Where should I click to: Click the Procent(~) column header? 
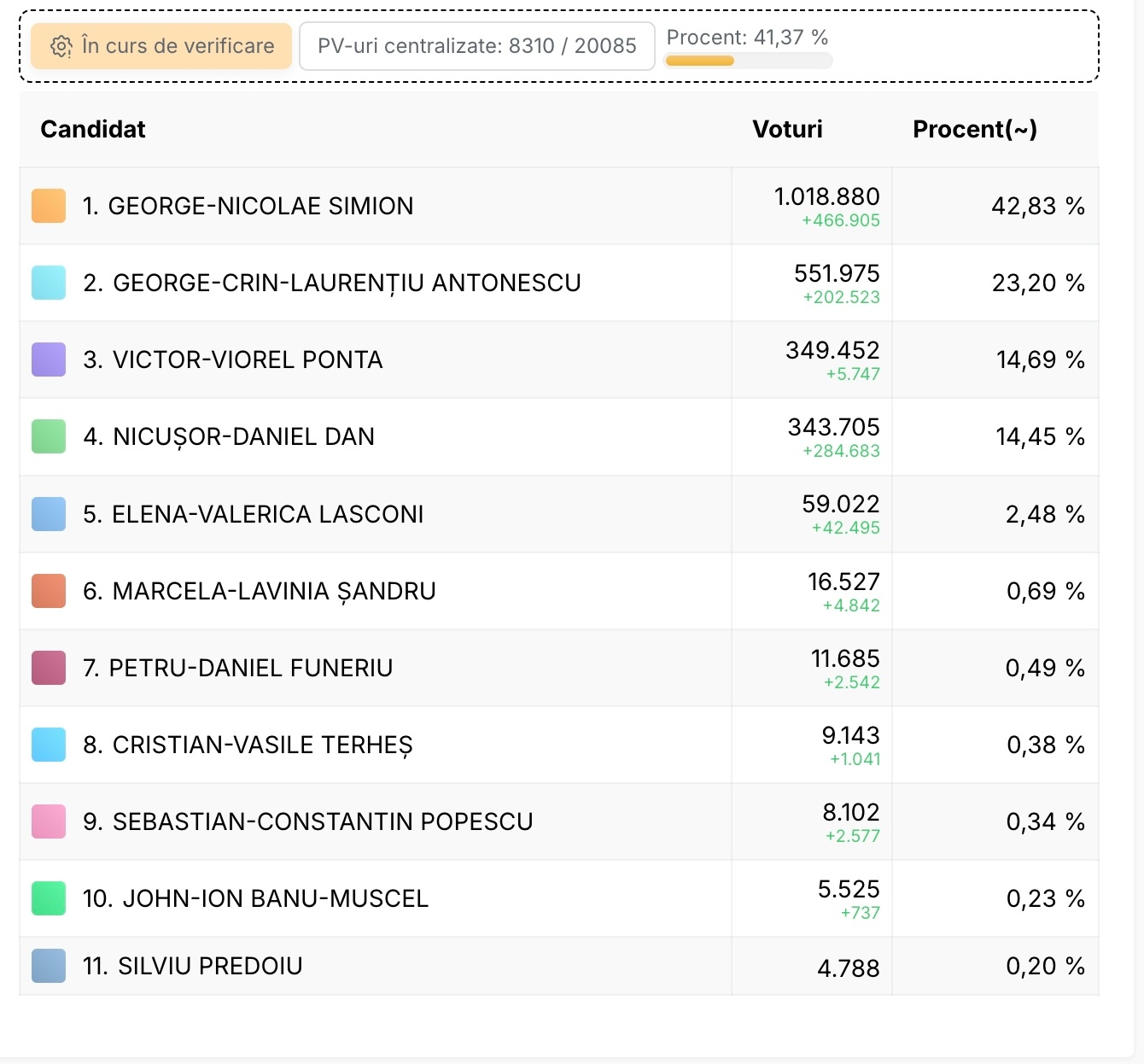[974, 129]
